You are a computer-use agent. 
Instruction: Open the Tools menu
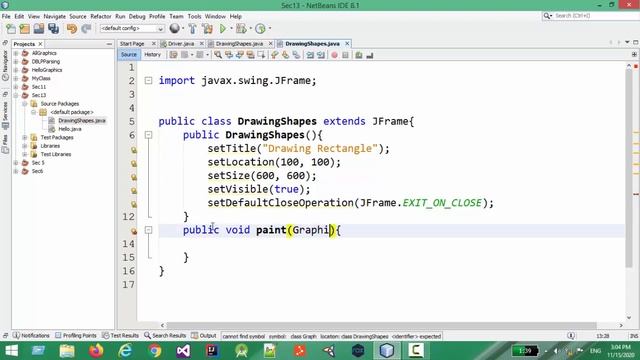194,16
